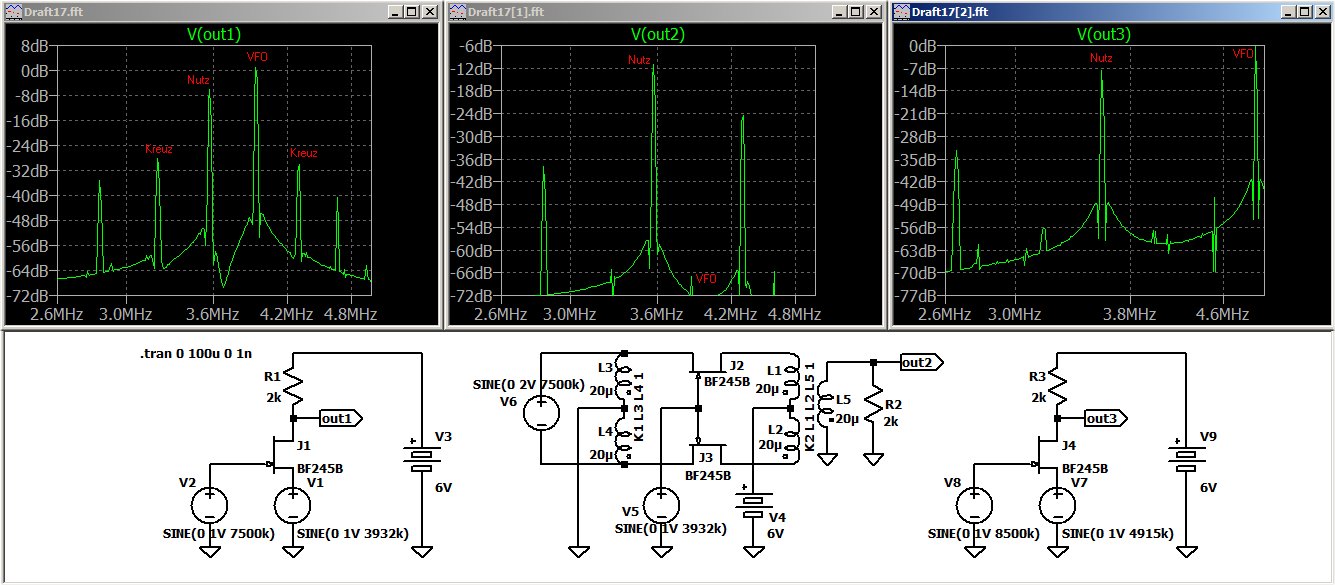
Task: Click the SINE(0 1V 4915k) value of V7
Action: click(x=1116, y=534)
